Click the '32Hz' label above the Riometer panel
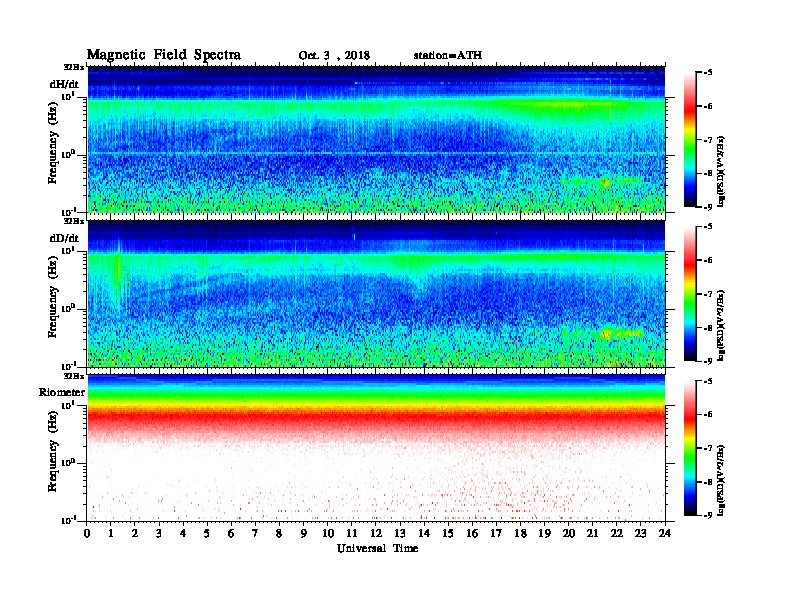Viewport: 792px width, 612px height. point(74,376)
